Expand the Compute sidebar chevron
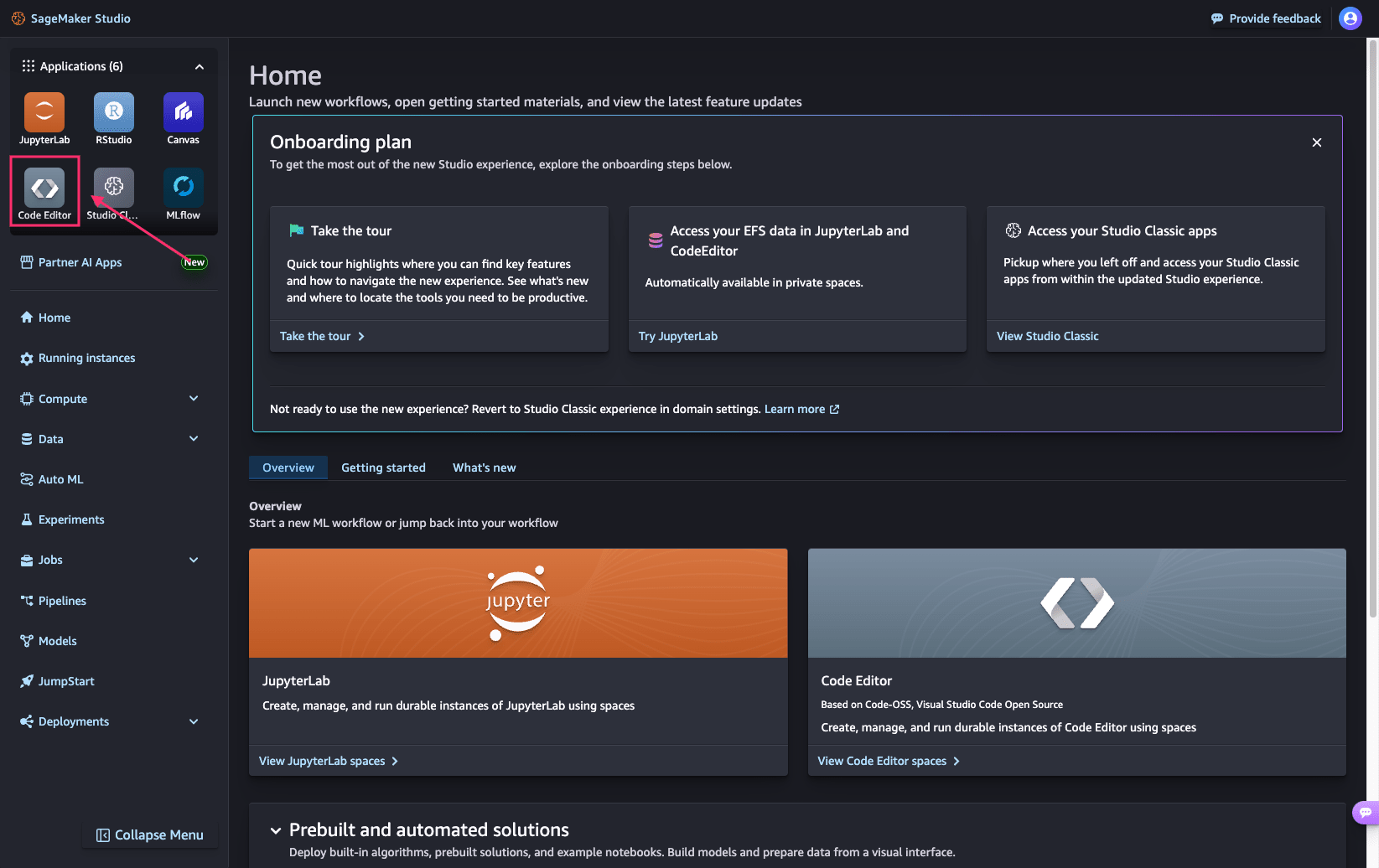The width and height of the screenshot is (1379, 868). [x=194, y=399]
